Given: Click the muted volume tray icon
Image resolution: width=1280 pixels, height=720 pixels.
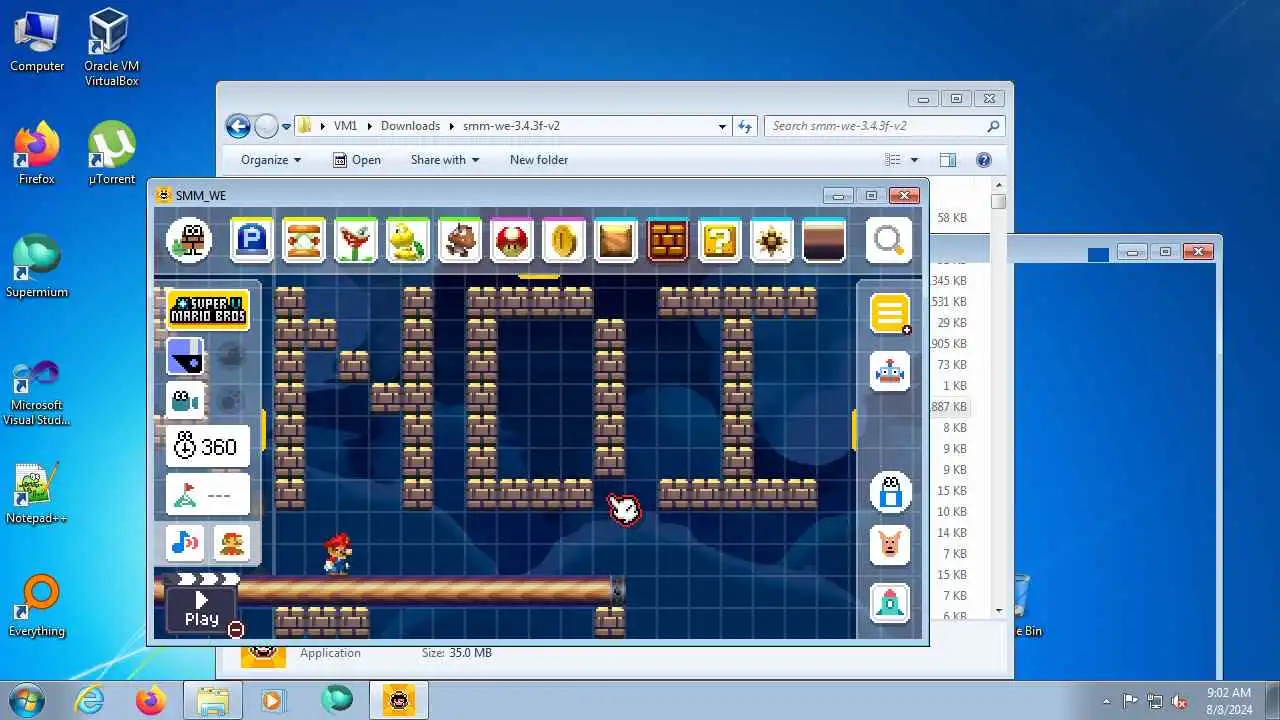Looking at the screenshot, I should tap(1180, 701).
